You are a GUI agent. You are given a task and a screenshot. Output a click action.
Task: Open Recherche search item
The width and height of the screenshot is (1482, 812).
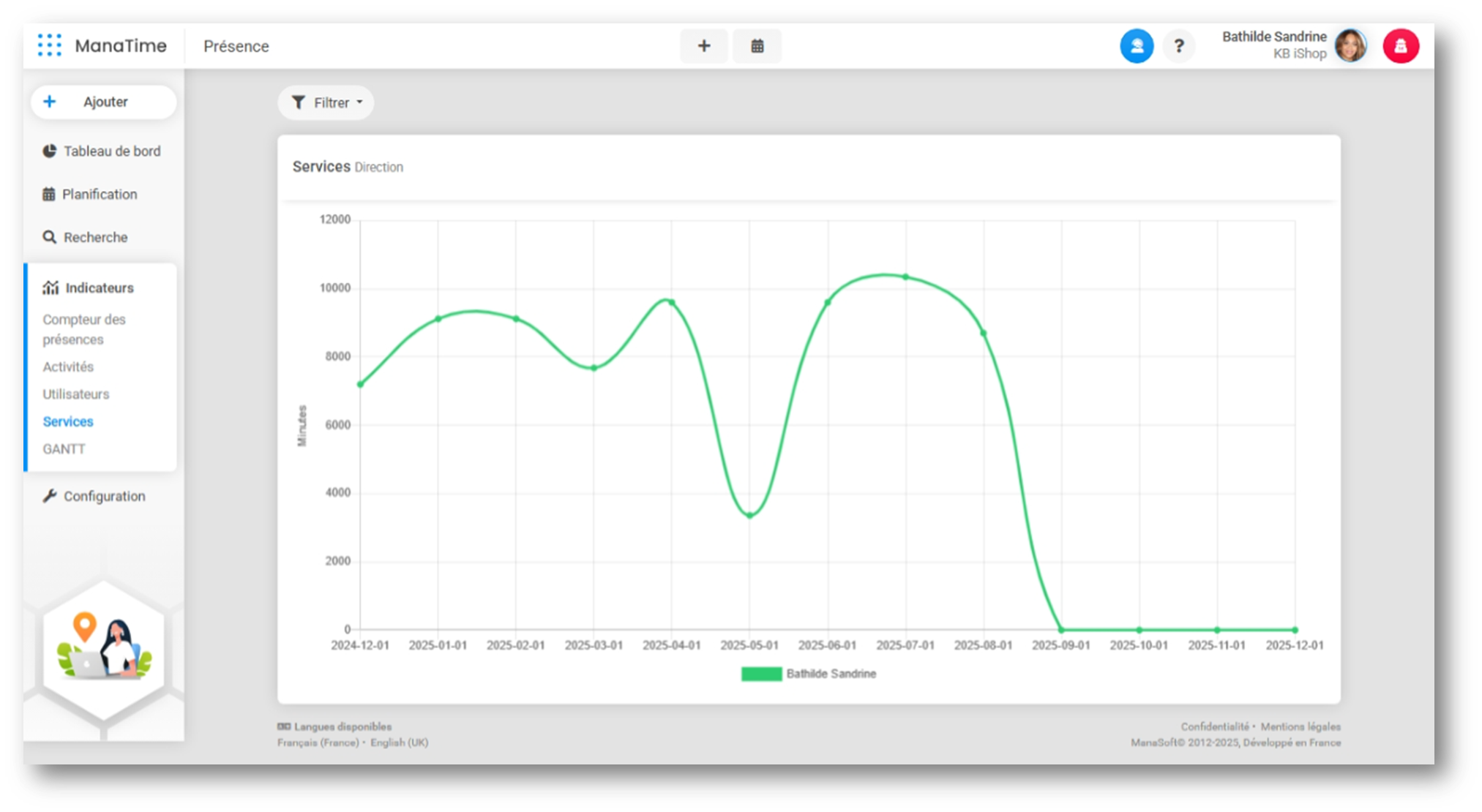95,238
